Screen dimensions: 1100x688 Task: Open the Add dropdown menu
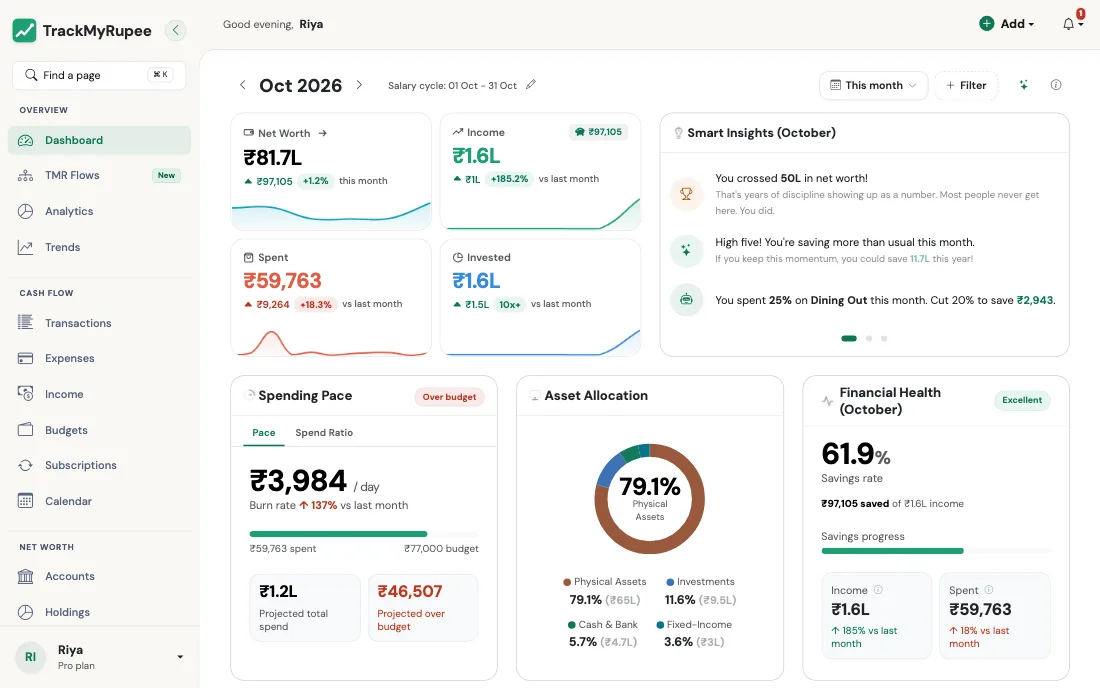click(x=1007, y=24)
